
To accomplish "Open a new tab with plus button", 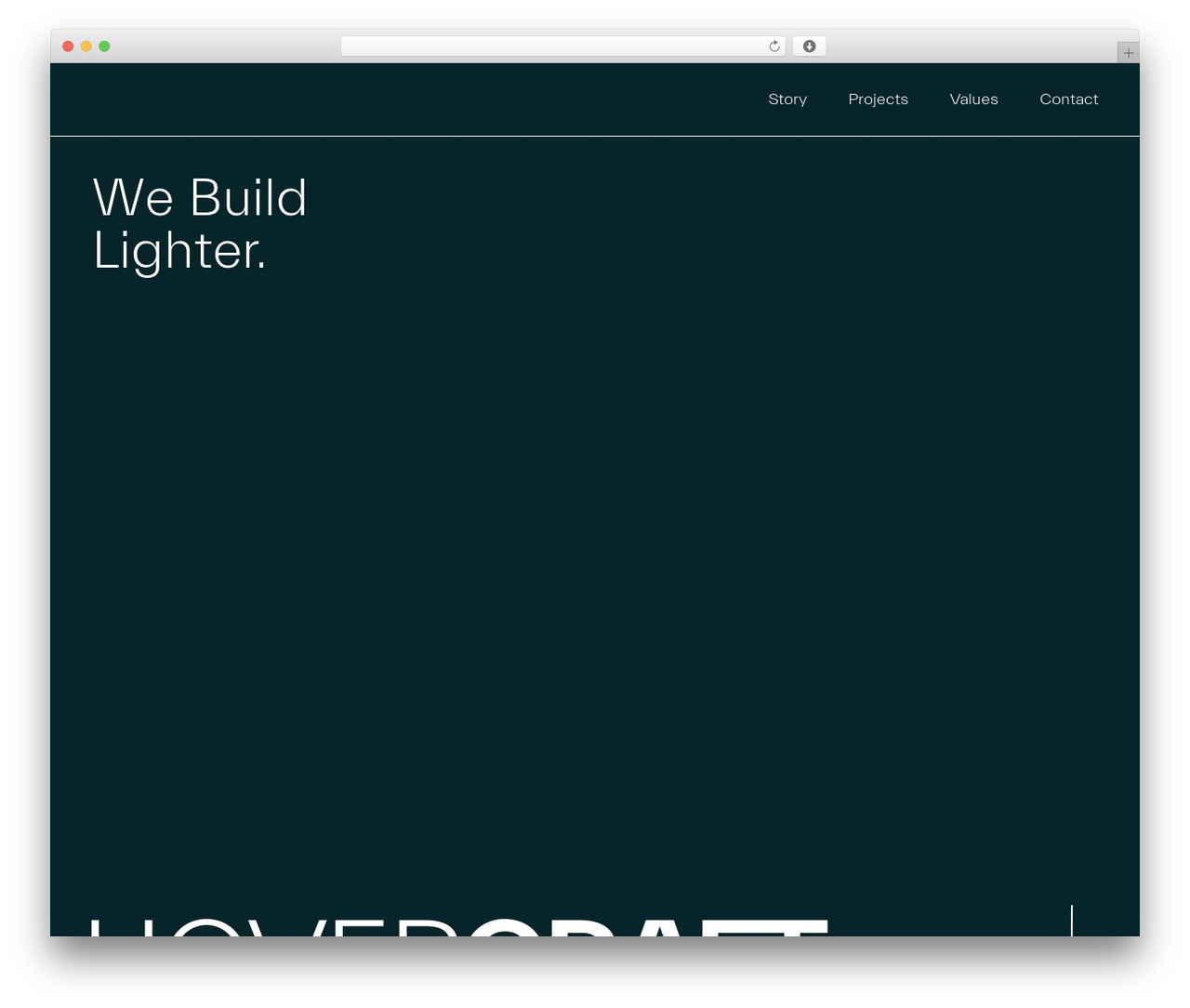I will (1128, 53).
